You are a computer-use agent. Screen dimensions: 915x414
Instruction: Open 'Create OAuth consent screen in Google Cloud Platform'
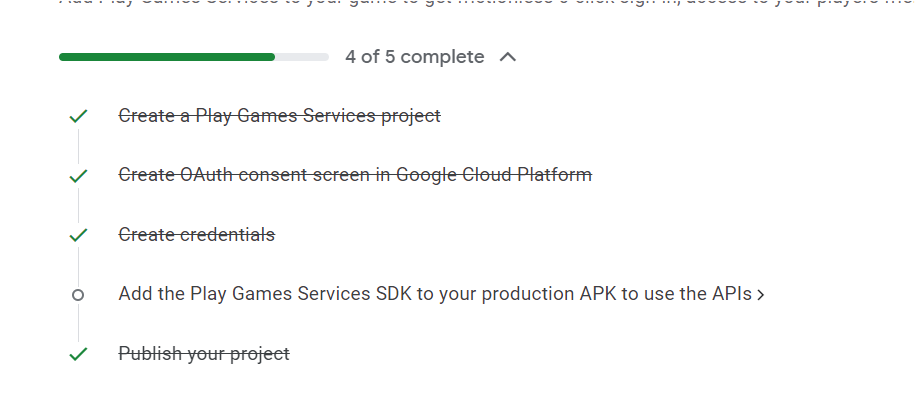[x=355, y=175]
